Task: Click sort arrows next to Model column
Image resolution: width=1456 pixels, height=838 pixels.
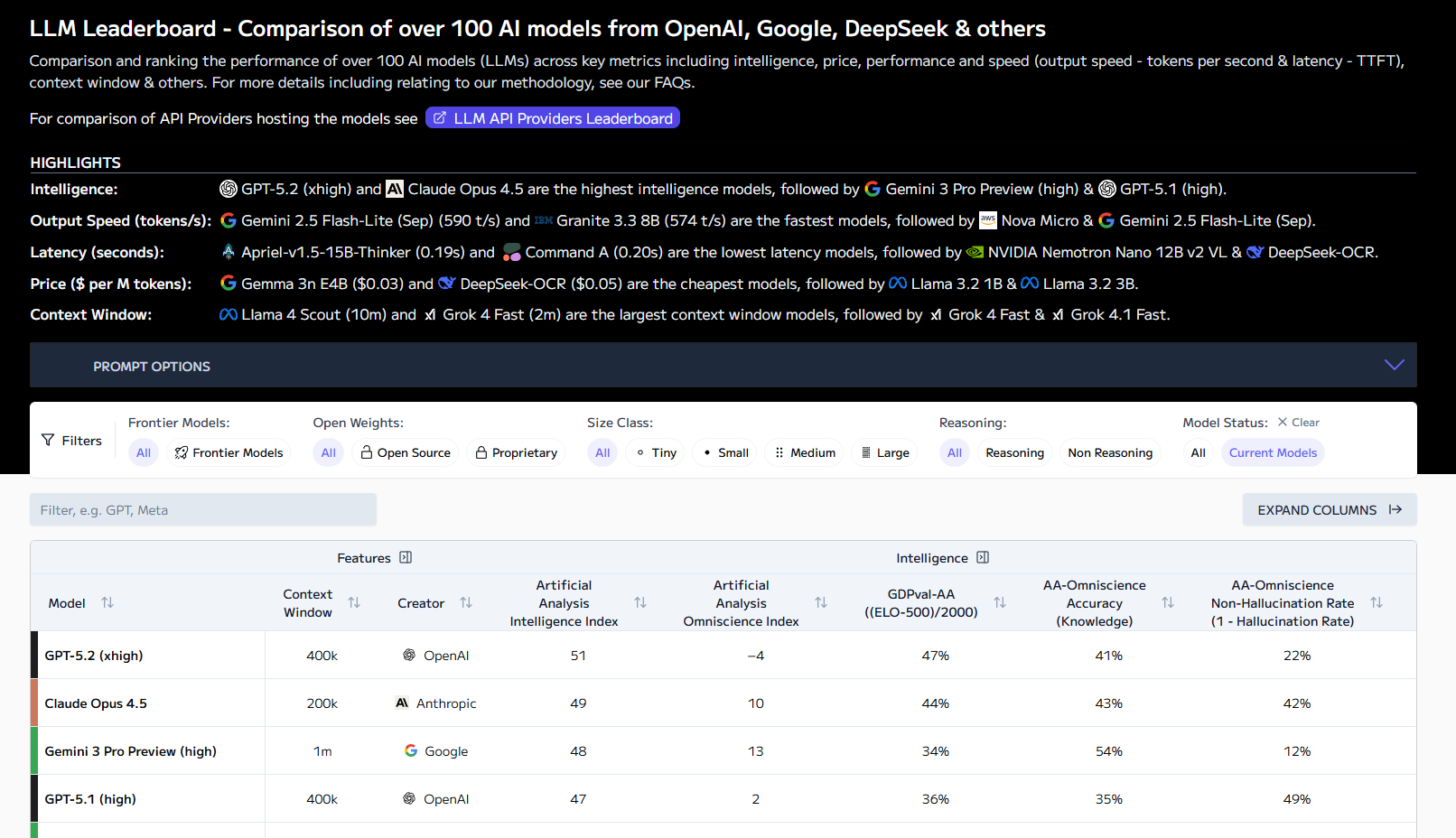Action: point(107,602)
